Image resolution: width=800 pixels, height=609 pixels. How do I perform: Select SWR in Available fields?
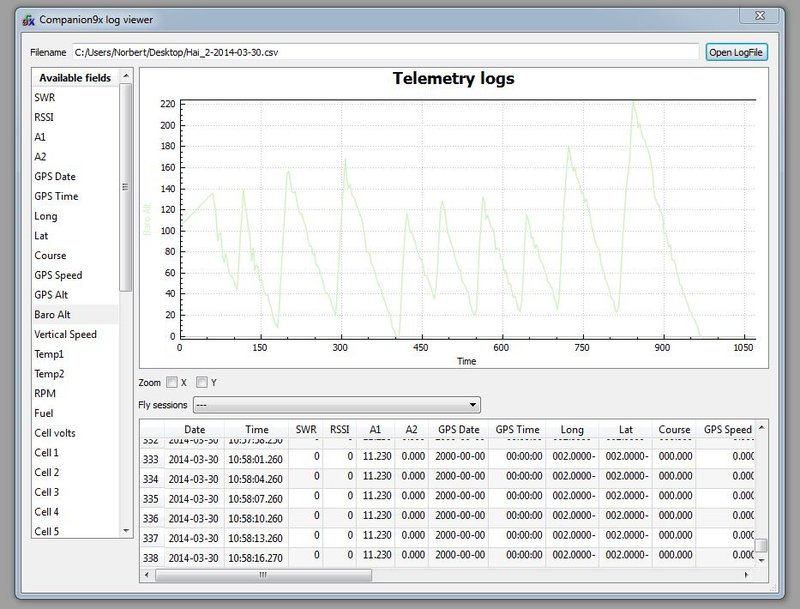coord(75,97)
